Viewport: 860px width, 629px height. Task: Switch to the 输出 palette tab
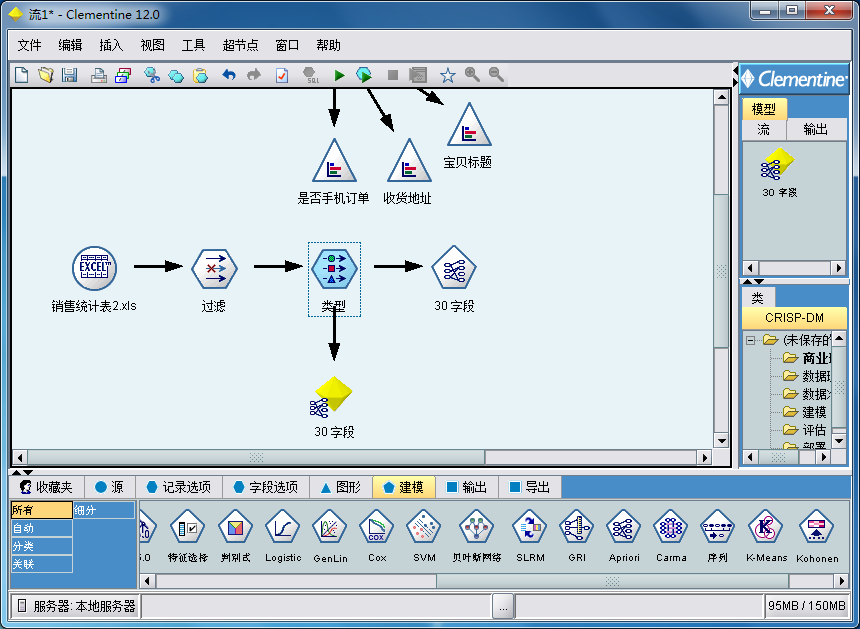pos(467,487)
